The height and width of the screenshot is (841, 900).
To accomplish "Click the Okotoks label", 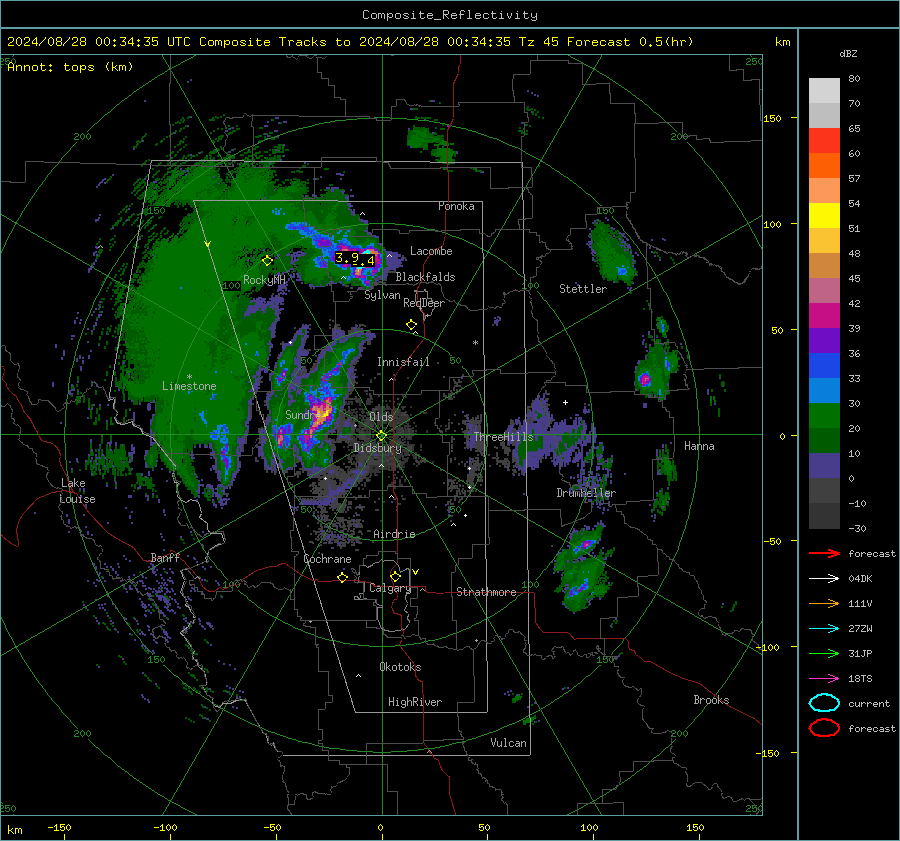I will (400, 667).
